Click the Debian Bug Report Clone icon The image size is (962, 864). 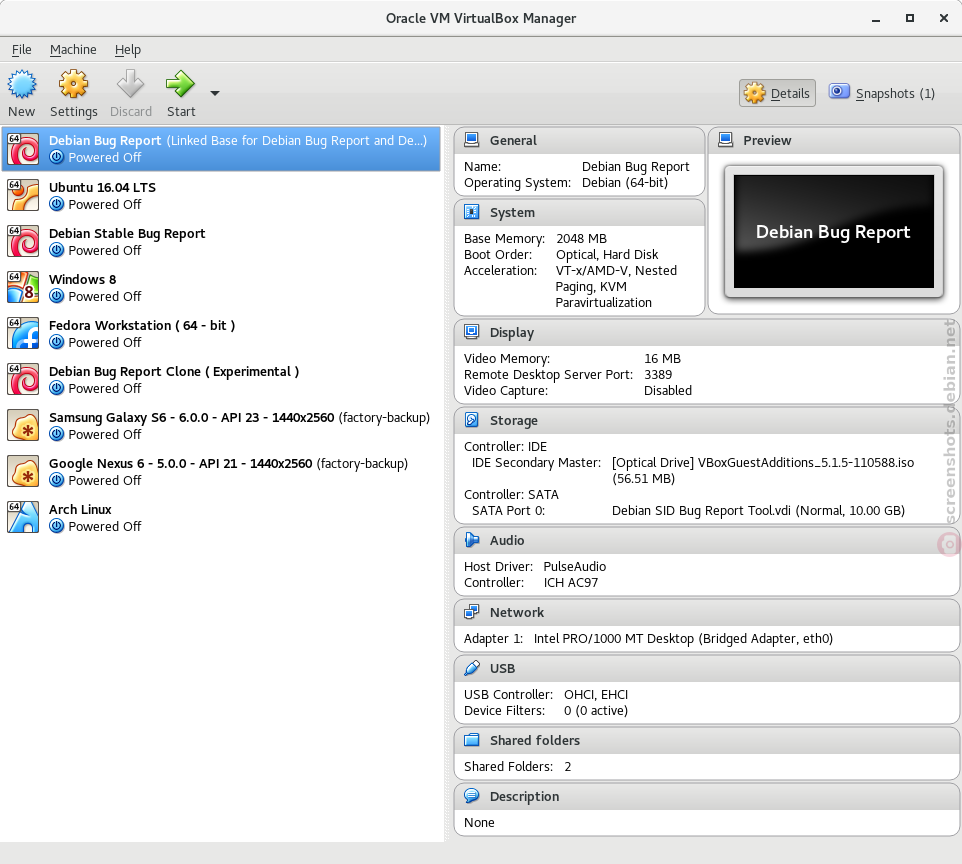click(x=23, y=379)
